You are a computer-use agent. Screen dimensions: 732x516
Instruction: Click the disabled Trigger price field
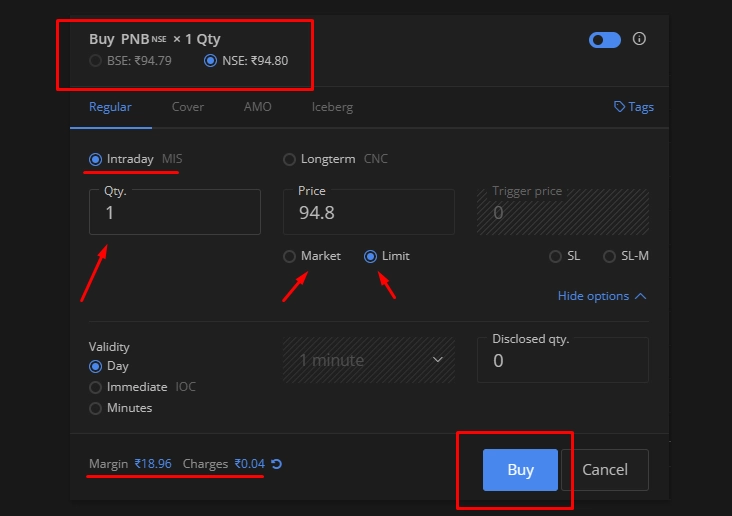coord(563,212)
